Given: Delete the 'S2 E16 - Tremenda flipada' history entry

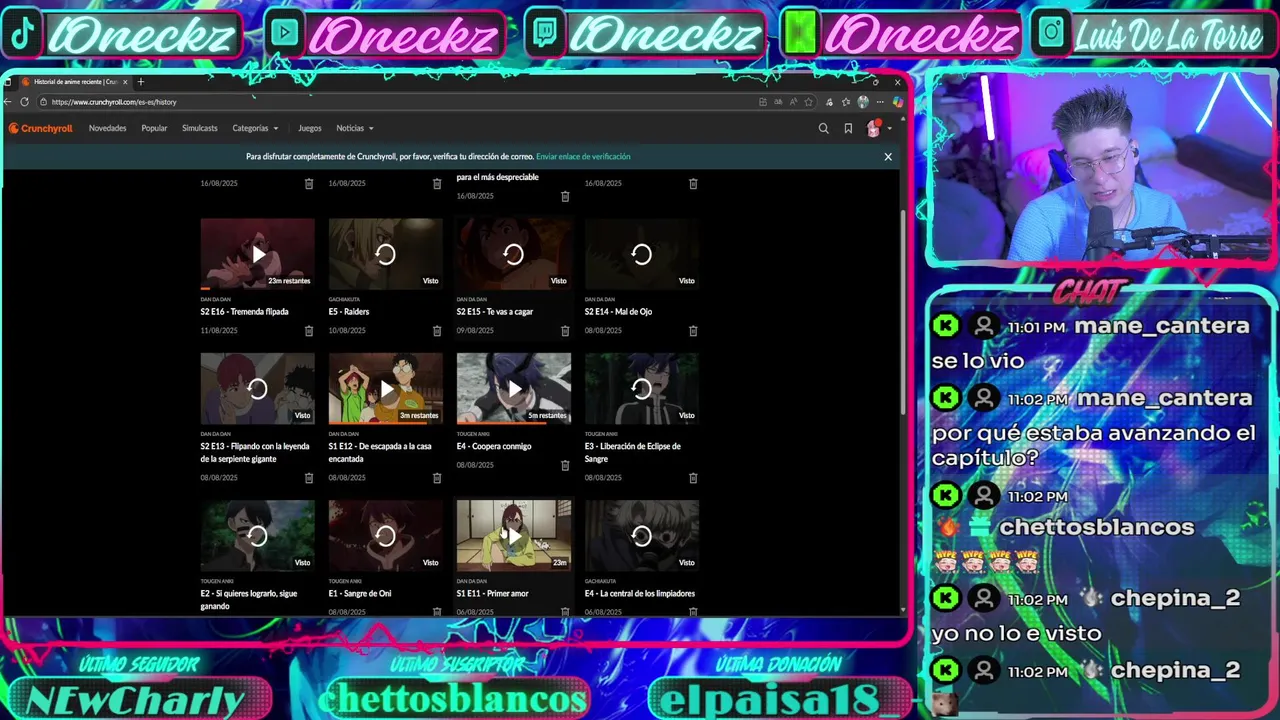Looking at the screenshot, I should tap(309, 331).
